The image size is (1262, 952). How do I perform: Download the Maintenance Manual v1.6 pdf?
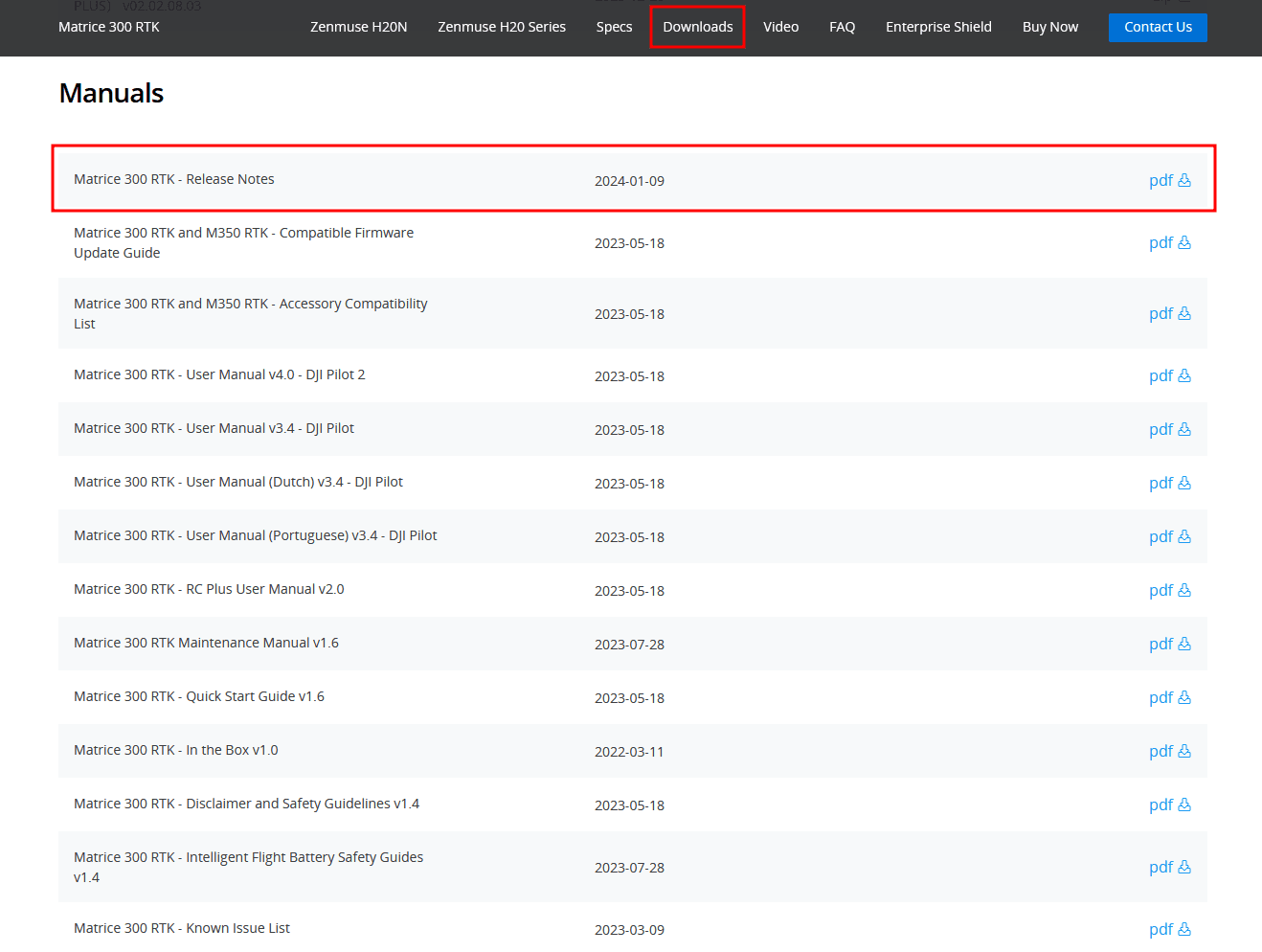click(x=1169, y=644)
